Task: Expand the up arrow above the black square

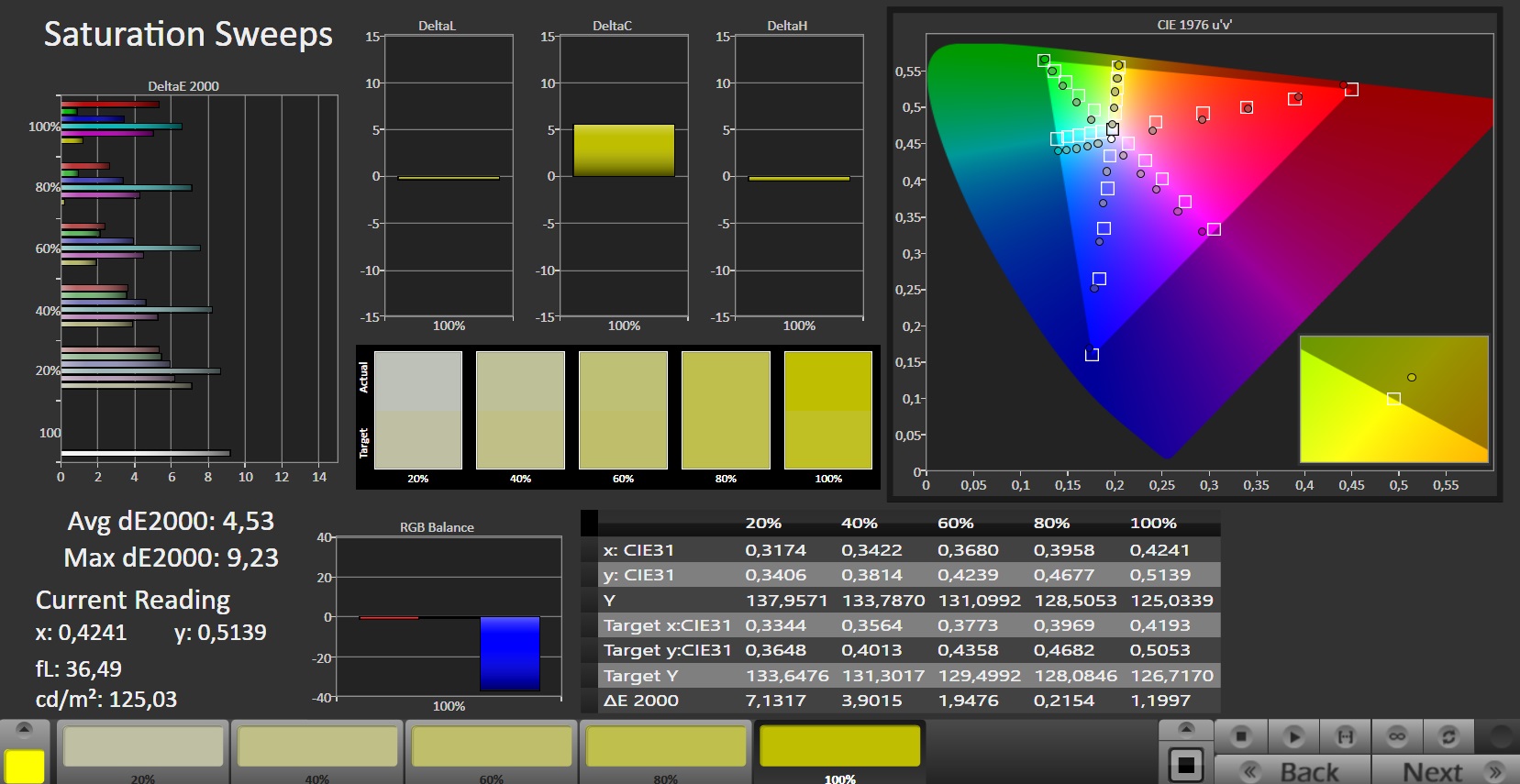Action: click(x=1186, y=729)
